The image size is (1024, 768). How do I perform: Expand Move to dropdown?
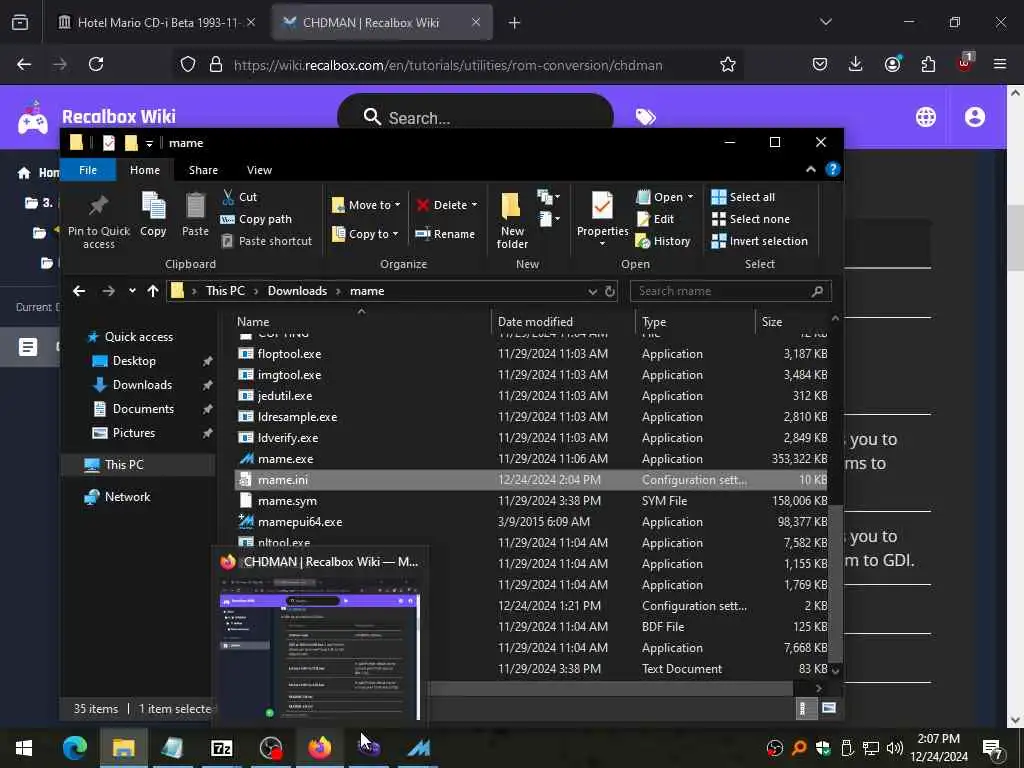[x=397, y=205]
